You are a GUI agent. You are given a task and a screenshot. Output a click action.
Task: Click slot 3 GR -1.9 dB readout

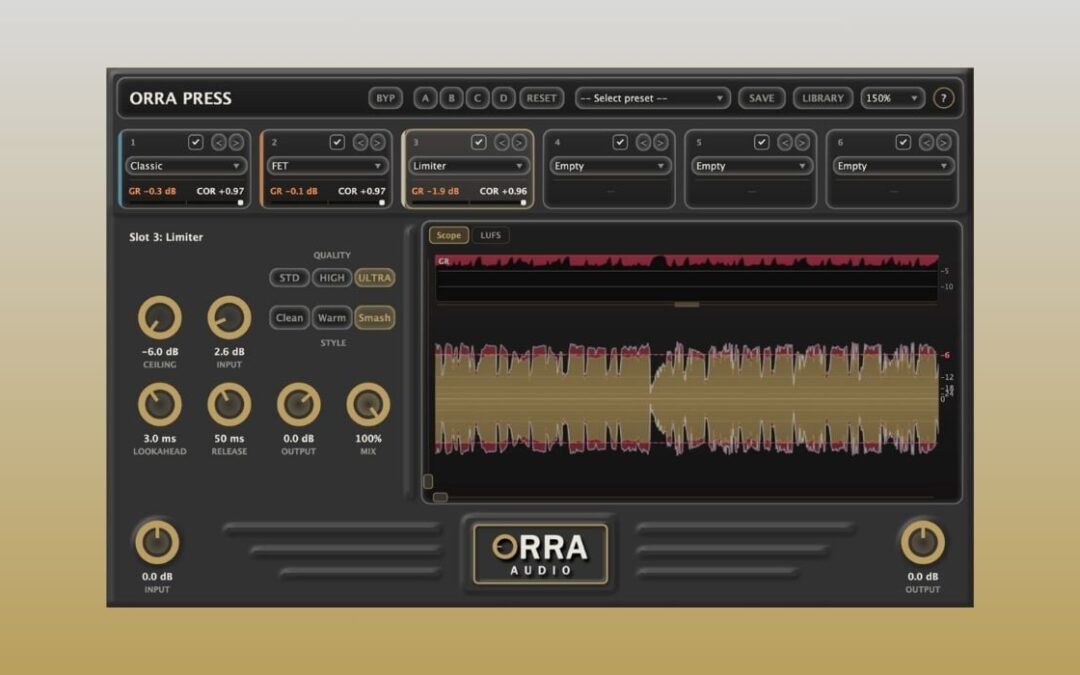pyautogui.click(x=435, y=191)
